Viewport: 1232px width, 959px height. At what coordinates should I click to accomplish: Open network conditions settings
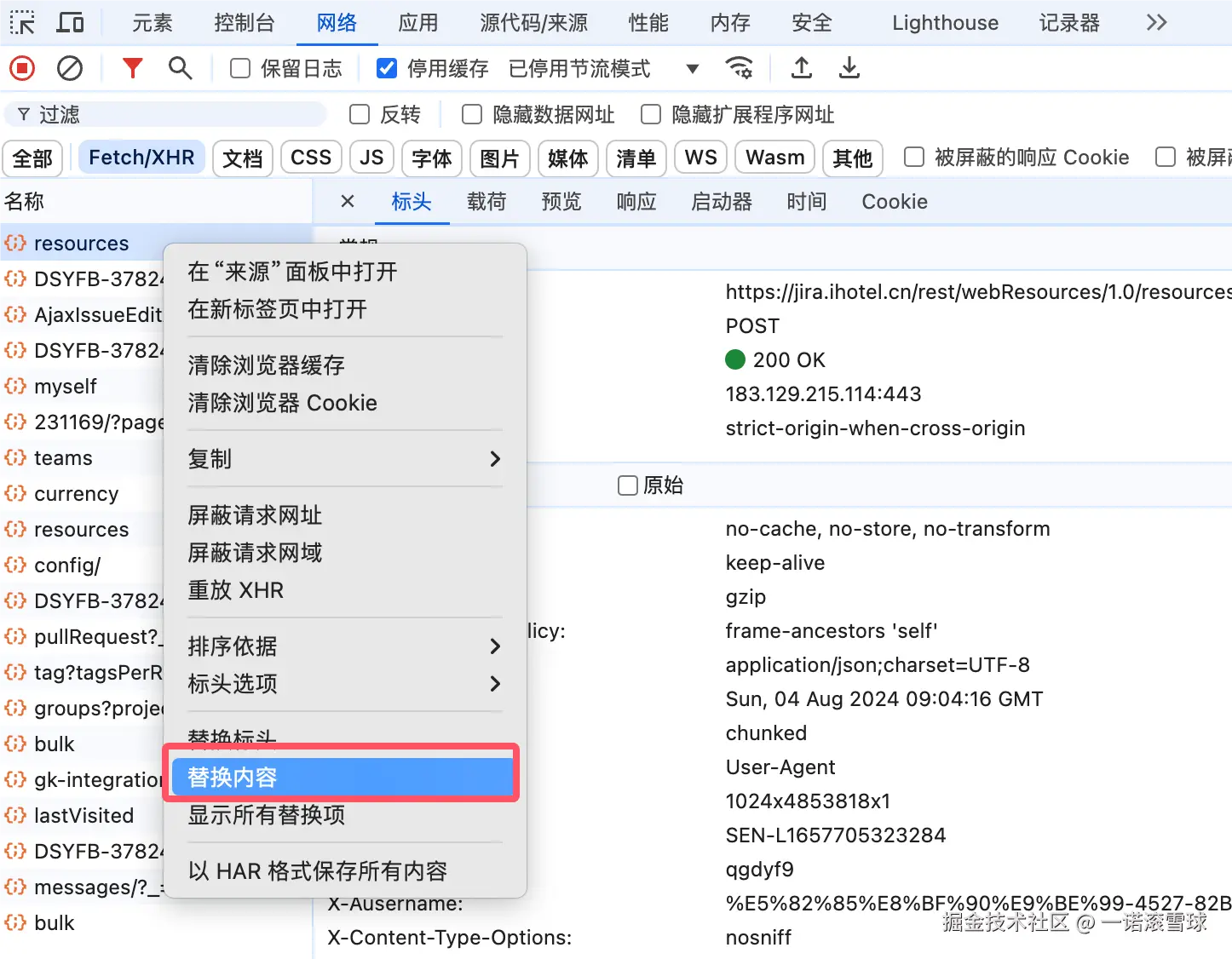point(739,68)
